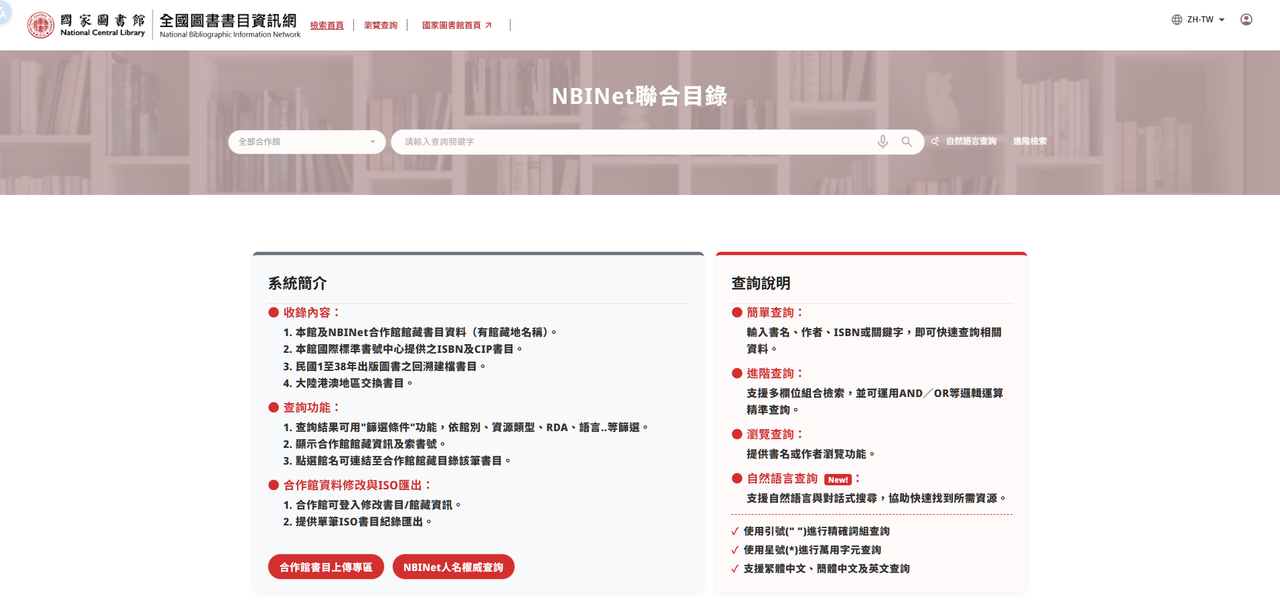Click the text 使用星號(*)進行萬用字元查詢
This screenshot has height=610, width=1280.
click(x=813, y=550)
